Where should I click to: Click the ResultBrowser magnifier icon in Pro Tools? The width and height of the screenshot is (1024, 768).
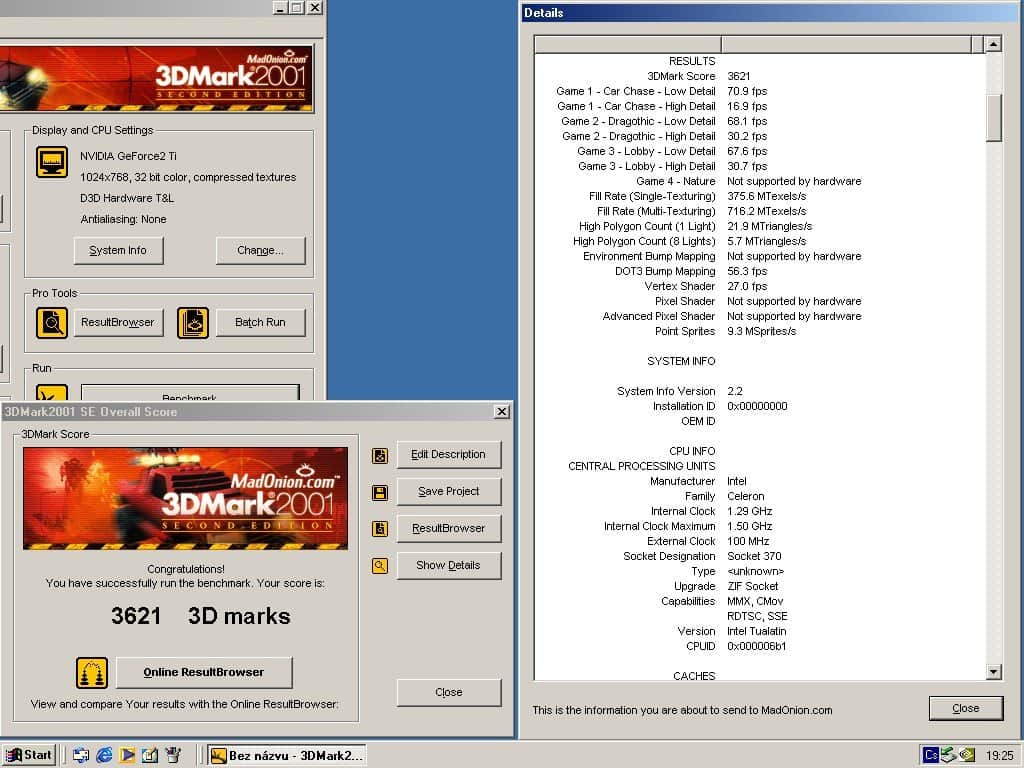(52, 323)
